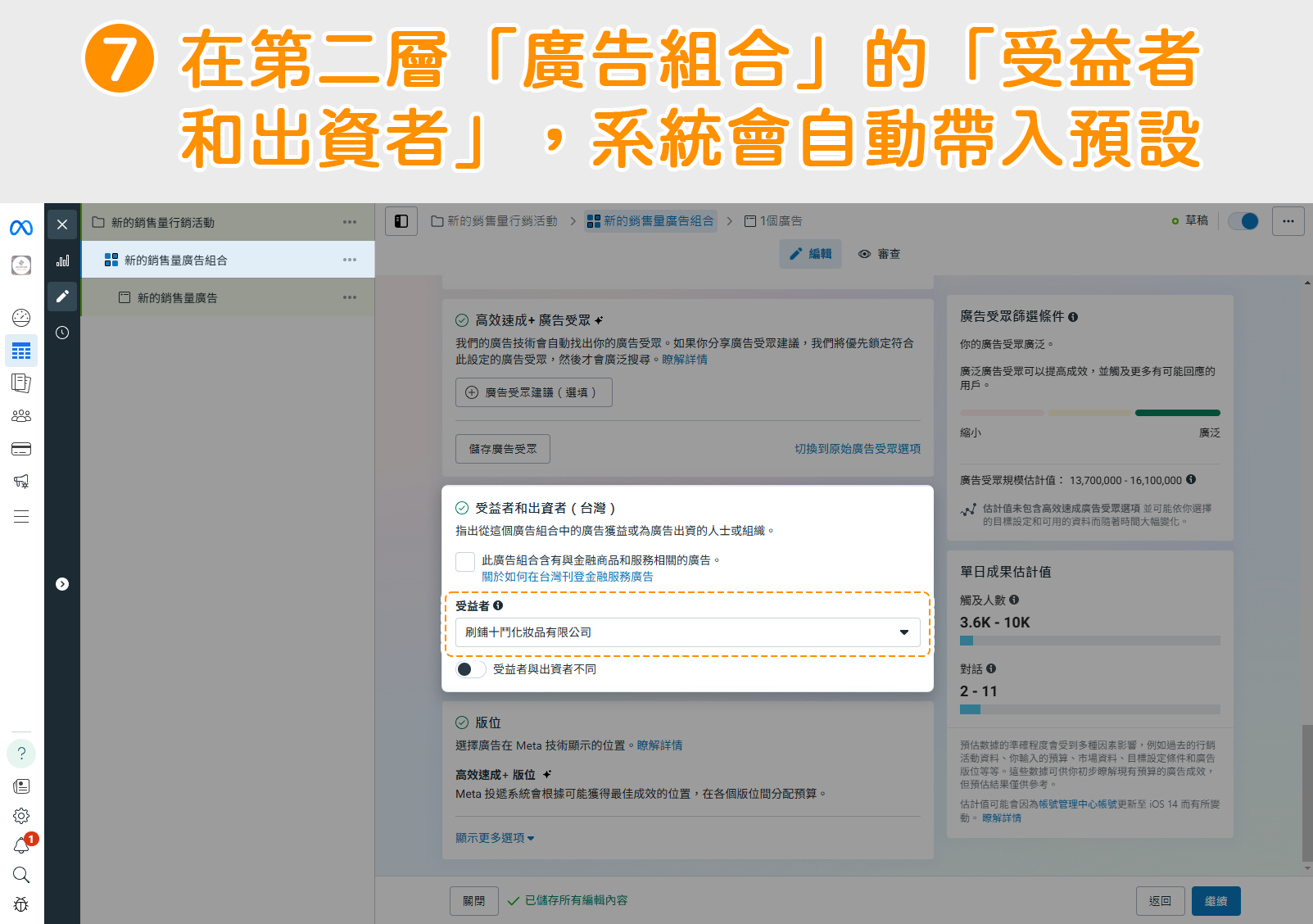Open the top-right more options button

click(x=1288, y=221)
